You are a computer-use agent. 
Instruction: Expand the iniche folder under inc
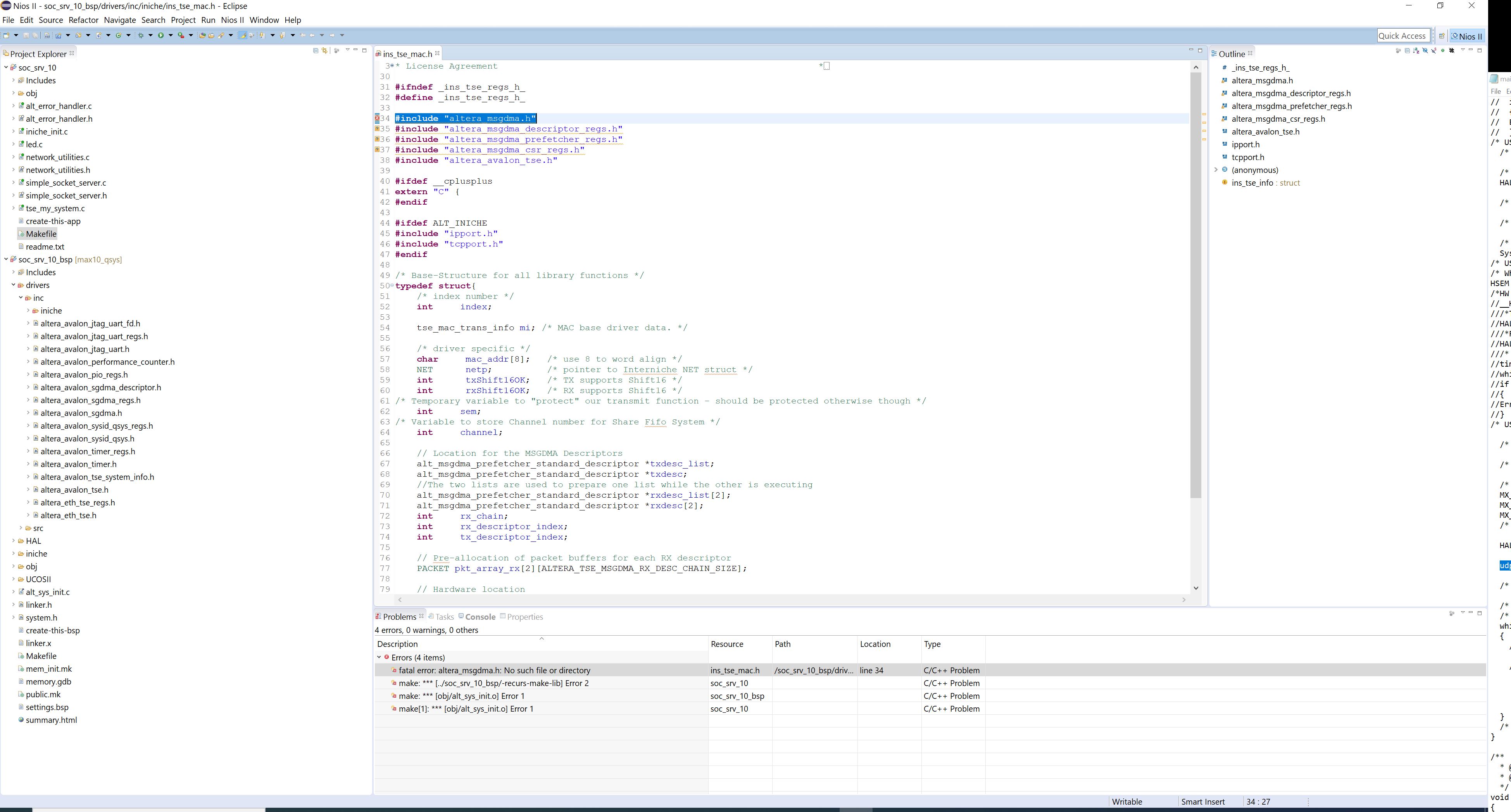click(28, 310)
